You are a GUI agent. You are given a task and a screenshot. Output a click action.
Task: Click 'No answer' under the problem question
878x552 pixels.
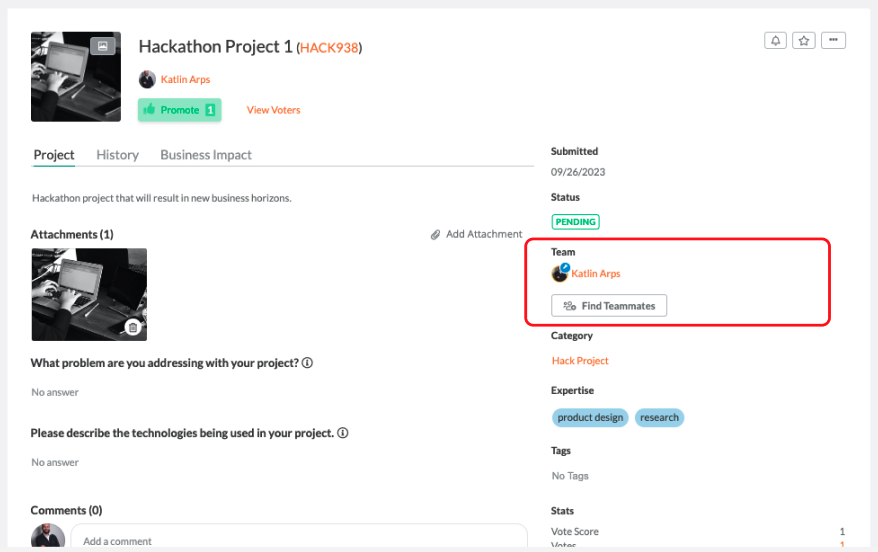(x=55, y=392)
